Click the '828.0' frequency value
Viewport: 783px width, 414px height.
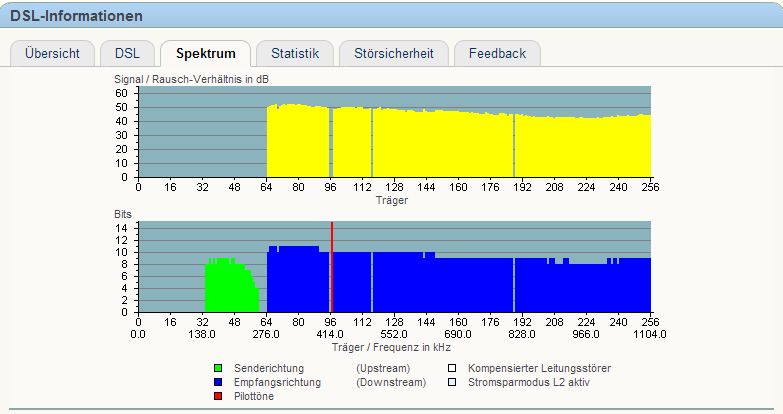(522, 335)
